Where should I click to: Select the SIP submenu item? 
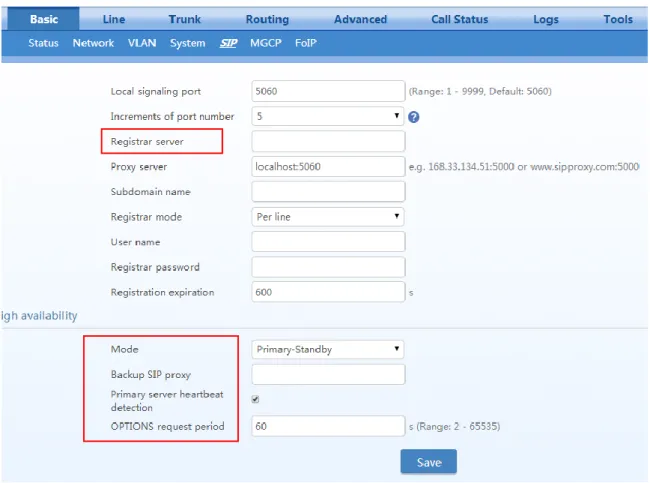point(228,43)
